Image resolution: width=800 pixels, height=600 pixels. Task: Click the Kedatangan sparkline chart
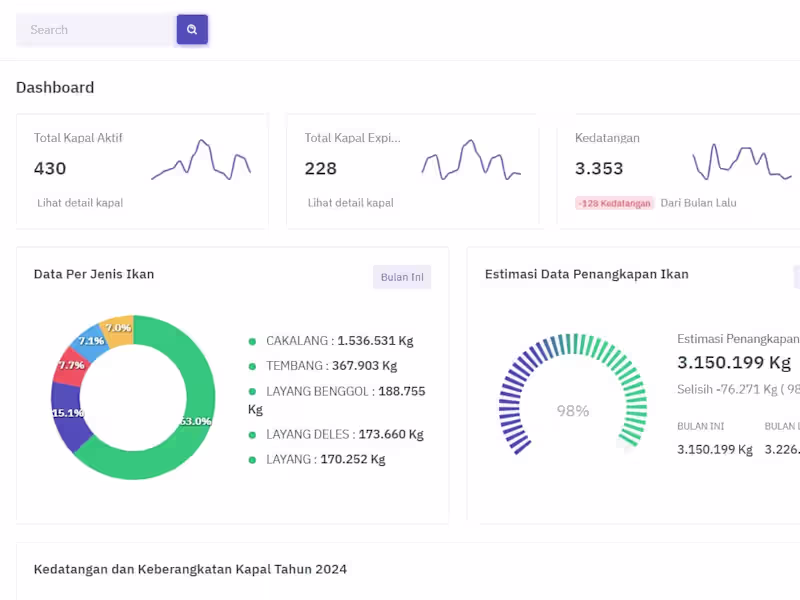tap(742, 161)
